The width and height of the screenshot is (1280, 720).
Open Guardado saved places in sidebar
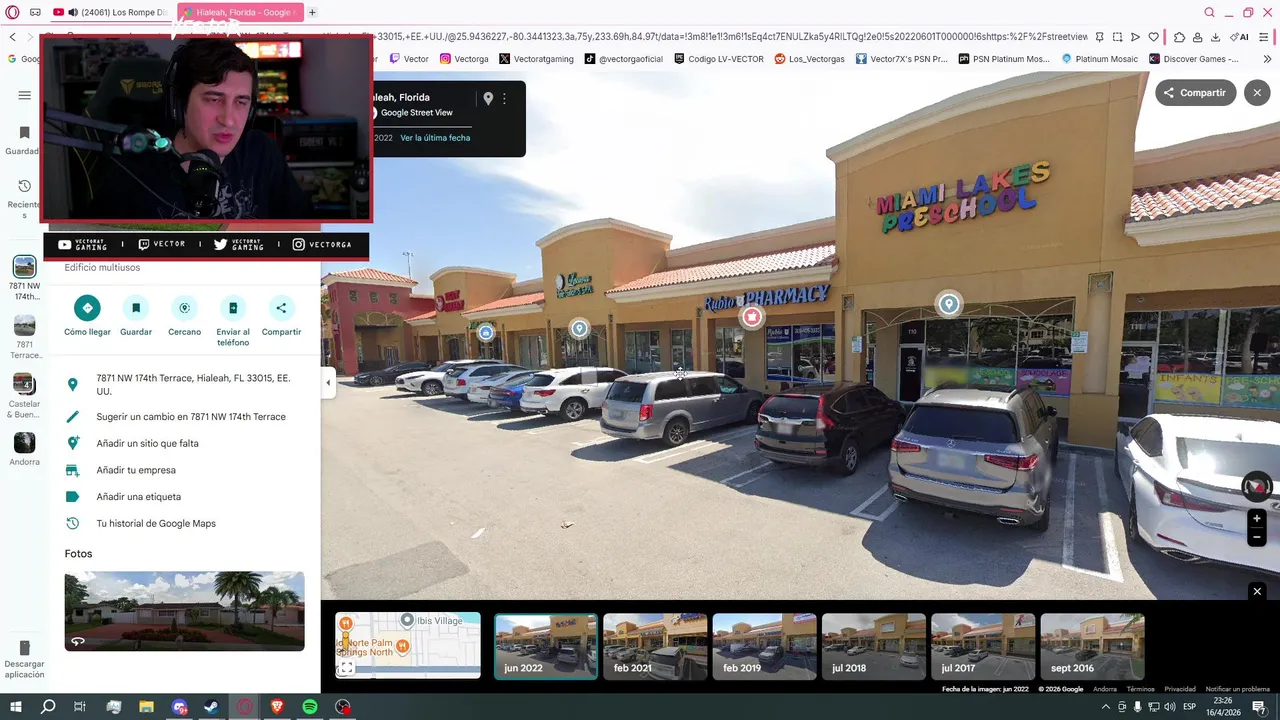[x=24, y=140]
